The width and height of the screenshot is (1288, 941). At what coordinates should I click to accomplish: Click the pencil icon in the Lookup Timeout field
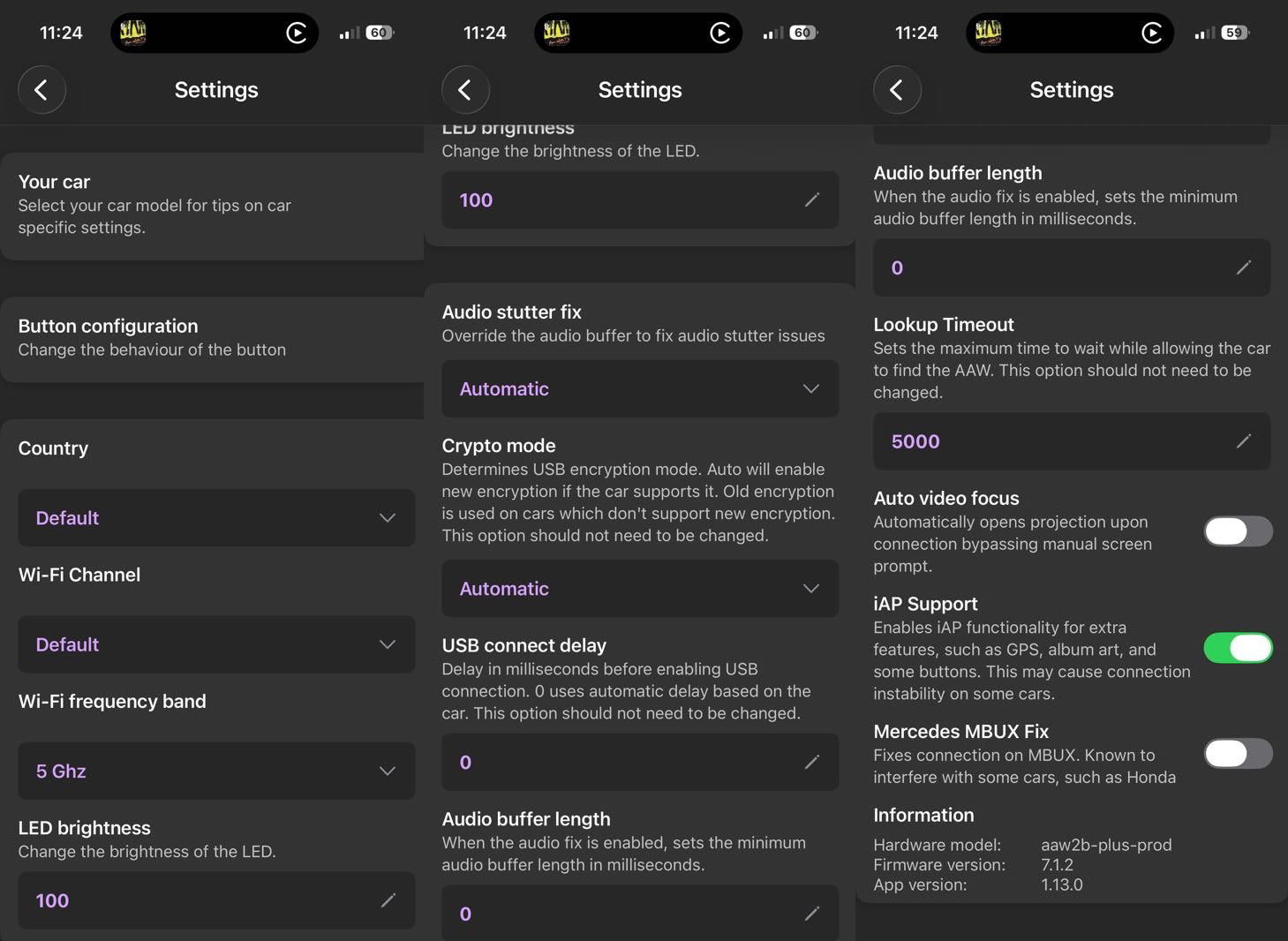(x=1244, y=441)
